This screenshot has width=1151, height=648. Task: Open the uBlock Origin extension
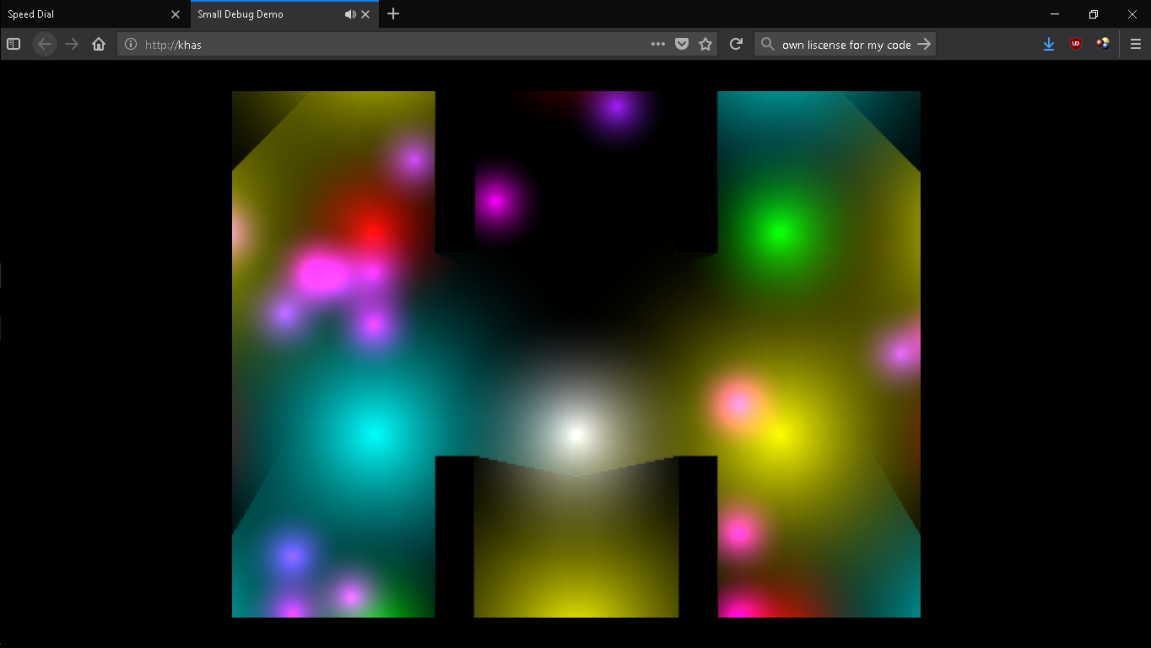[x=1076, y=44]
